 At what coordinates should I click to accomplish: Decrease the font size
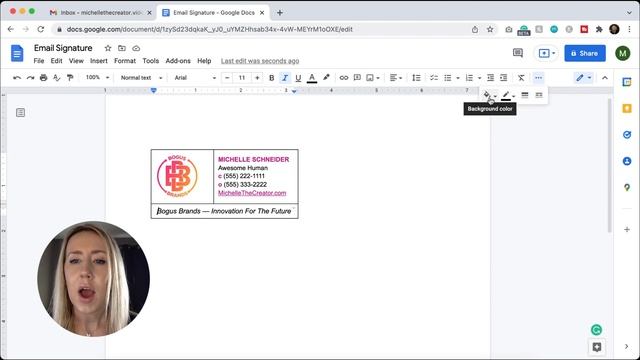tap(227, 78)
